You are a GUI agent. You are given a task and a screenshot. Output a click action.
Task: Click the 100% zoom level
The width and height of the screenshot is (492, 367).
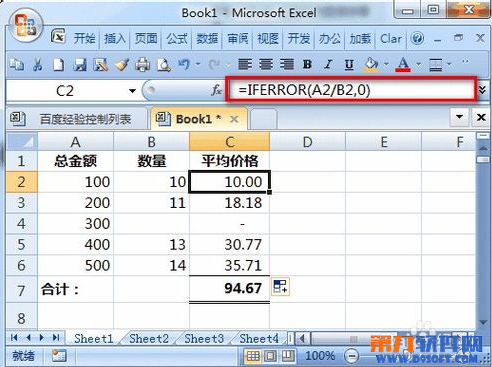pyautogui.click(x=320, y=356)
